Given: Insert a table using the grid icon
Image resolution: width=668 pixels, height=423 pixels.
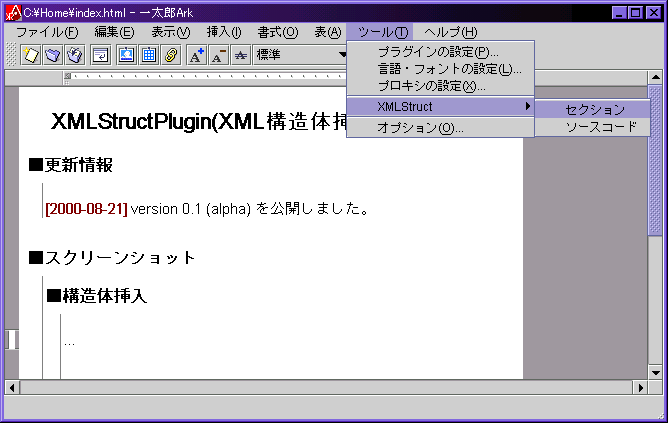Looking at the screenshot, I should click(149, 55).
